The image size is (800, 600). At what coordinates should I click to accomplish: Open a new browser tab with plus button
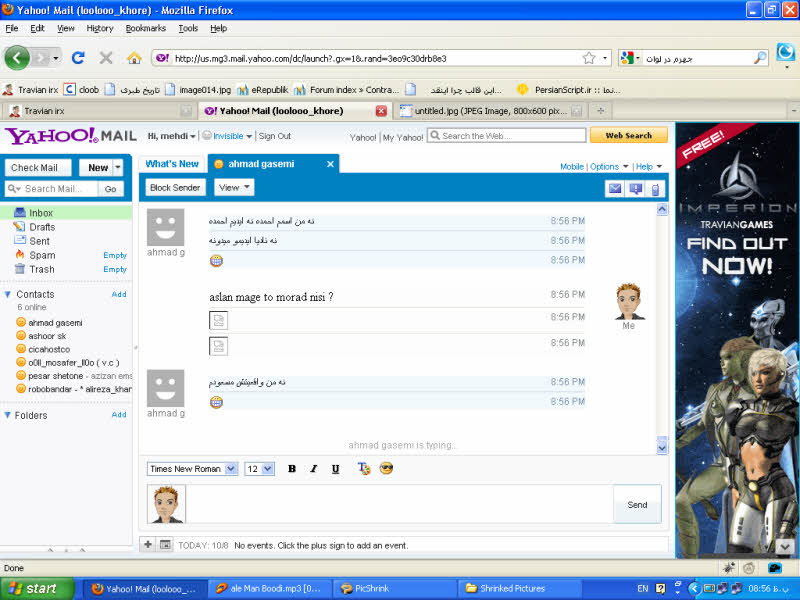click(601, 111)
